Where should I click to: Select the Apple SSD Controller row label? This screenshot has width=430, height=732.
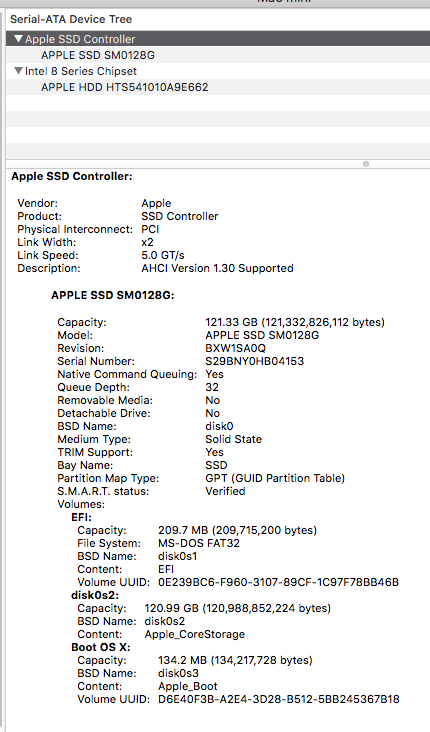click(80, 39)
